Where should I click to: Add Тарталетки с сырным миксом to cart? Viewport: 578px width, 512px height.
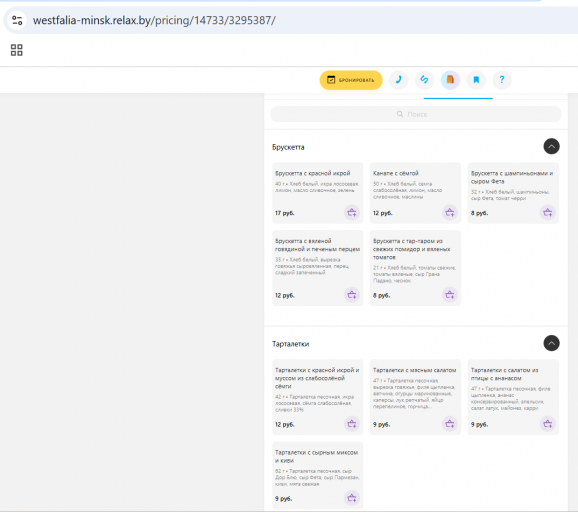(352, 498)
